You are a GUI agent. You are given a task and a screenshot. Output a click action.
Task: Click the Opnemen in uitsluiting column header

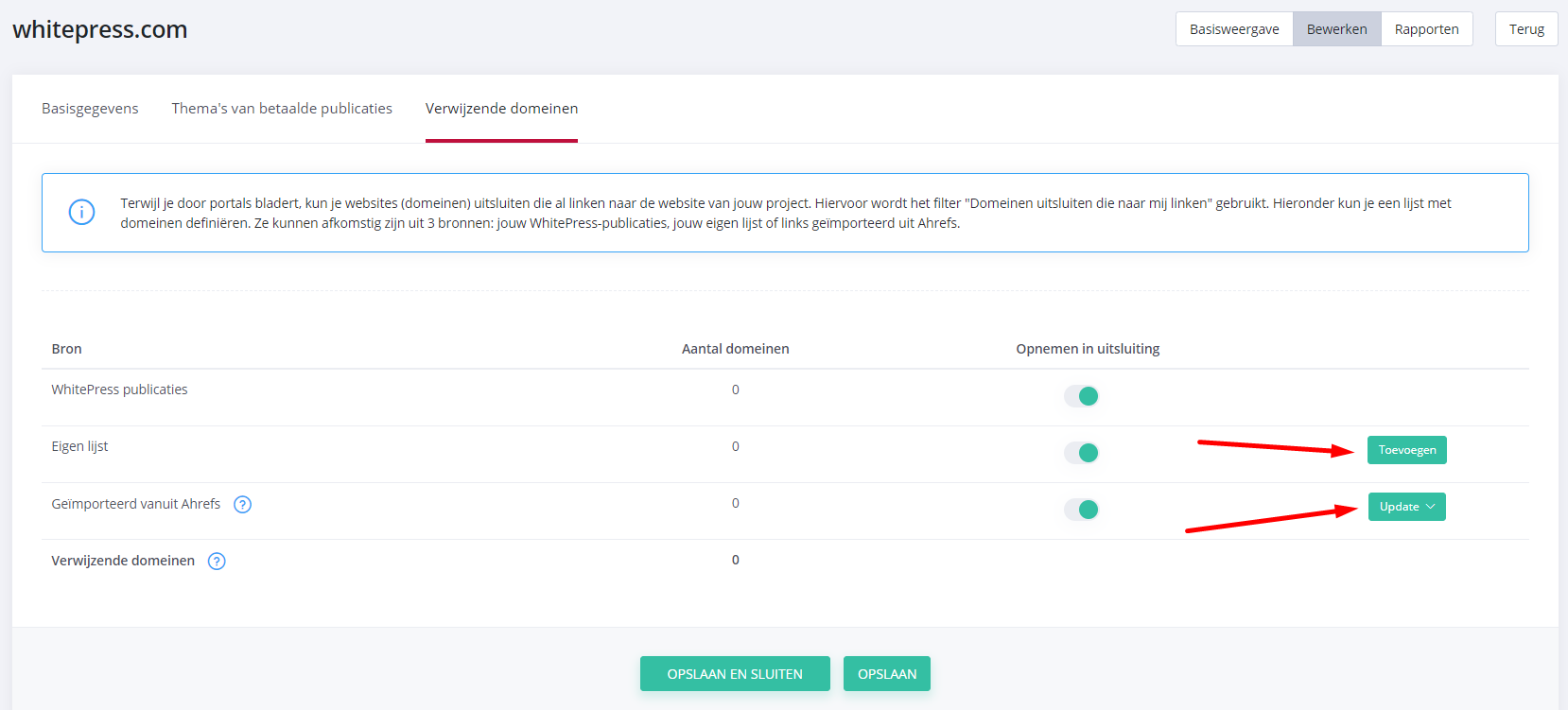coord(1088,349)
